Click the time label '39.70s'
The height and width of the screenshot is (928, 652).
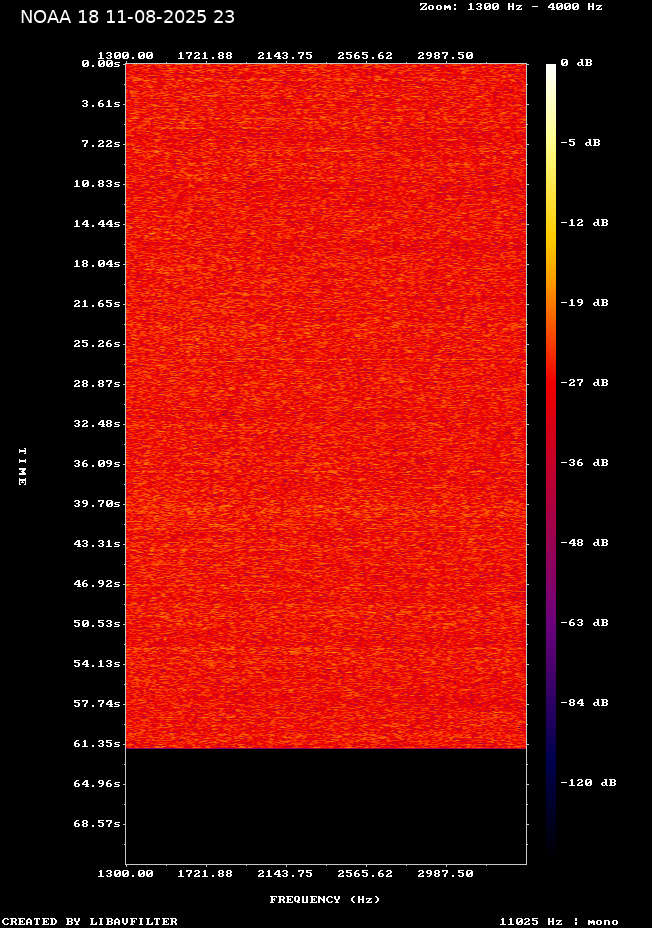(97, 504)
